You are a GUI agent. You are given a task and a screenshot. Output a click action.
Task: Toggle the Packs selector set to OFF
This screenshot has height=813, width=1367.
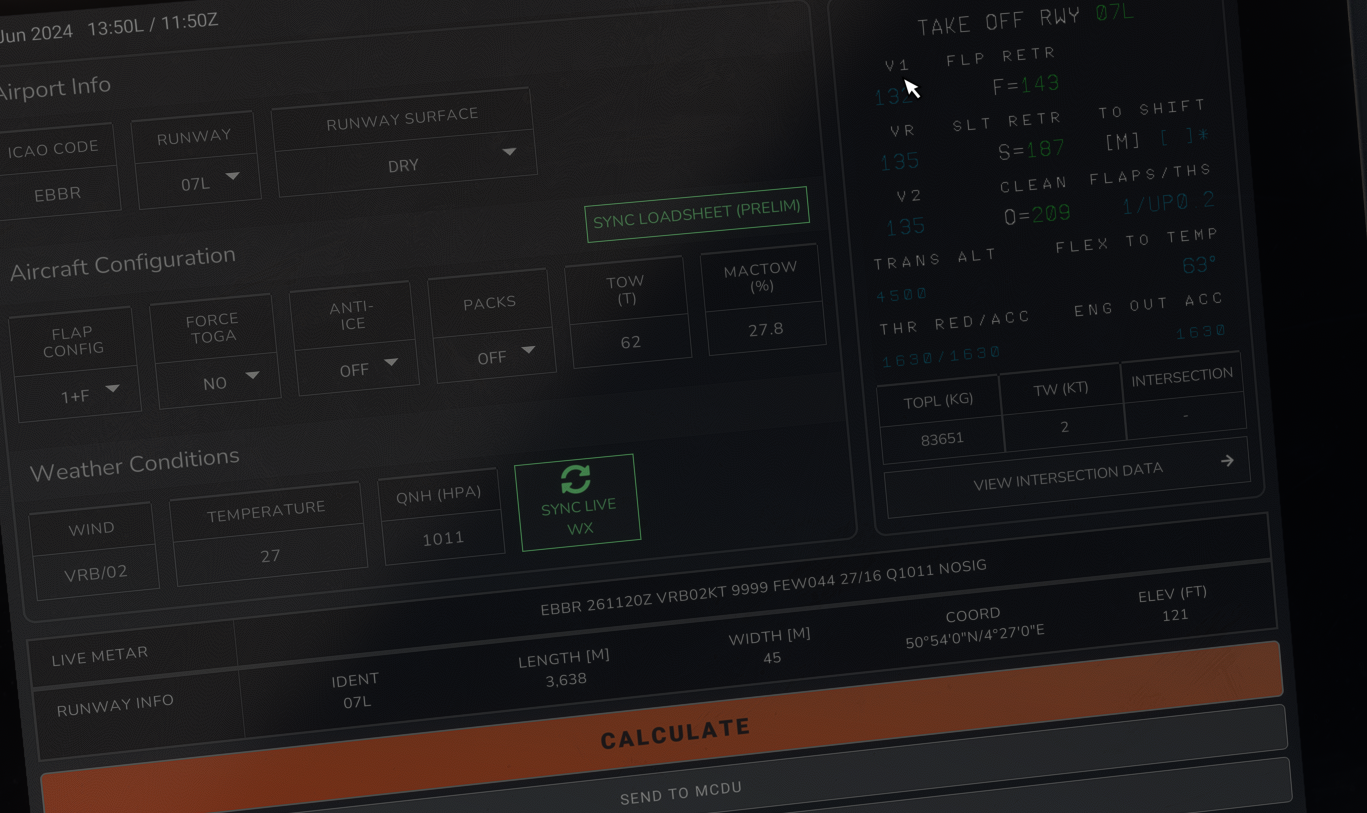pos(492,355)
